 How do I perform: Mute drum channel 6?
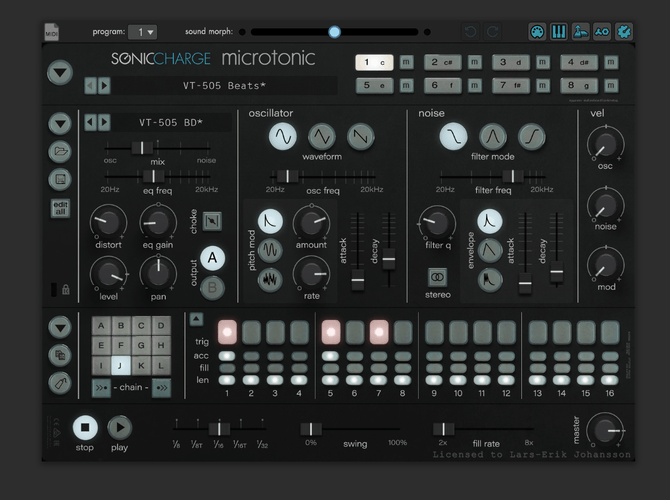[474, 85]
